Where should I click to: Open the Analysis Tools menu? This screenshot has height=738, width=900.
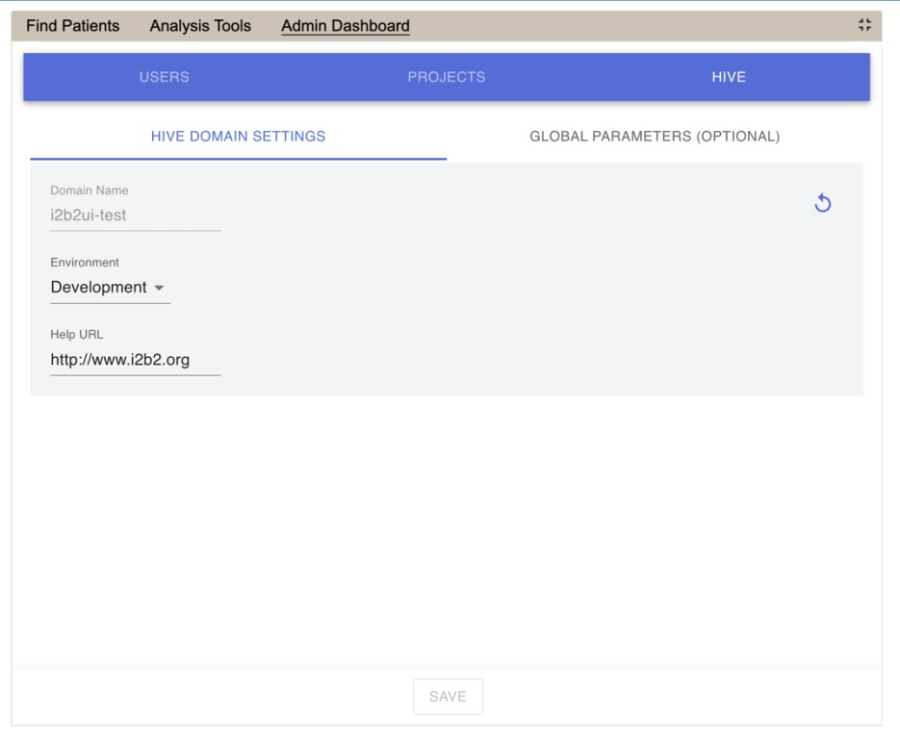tap(200, 26)
